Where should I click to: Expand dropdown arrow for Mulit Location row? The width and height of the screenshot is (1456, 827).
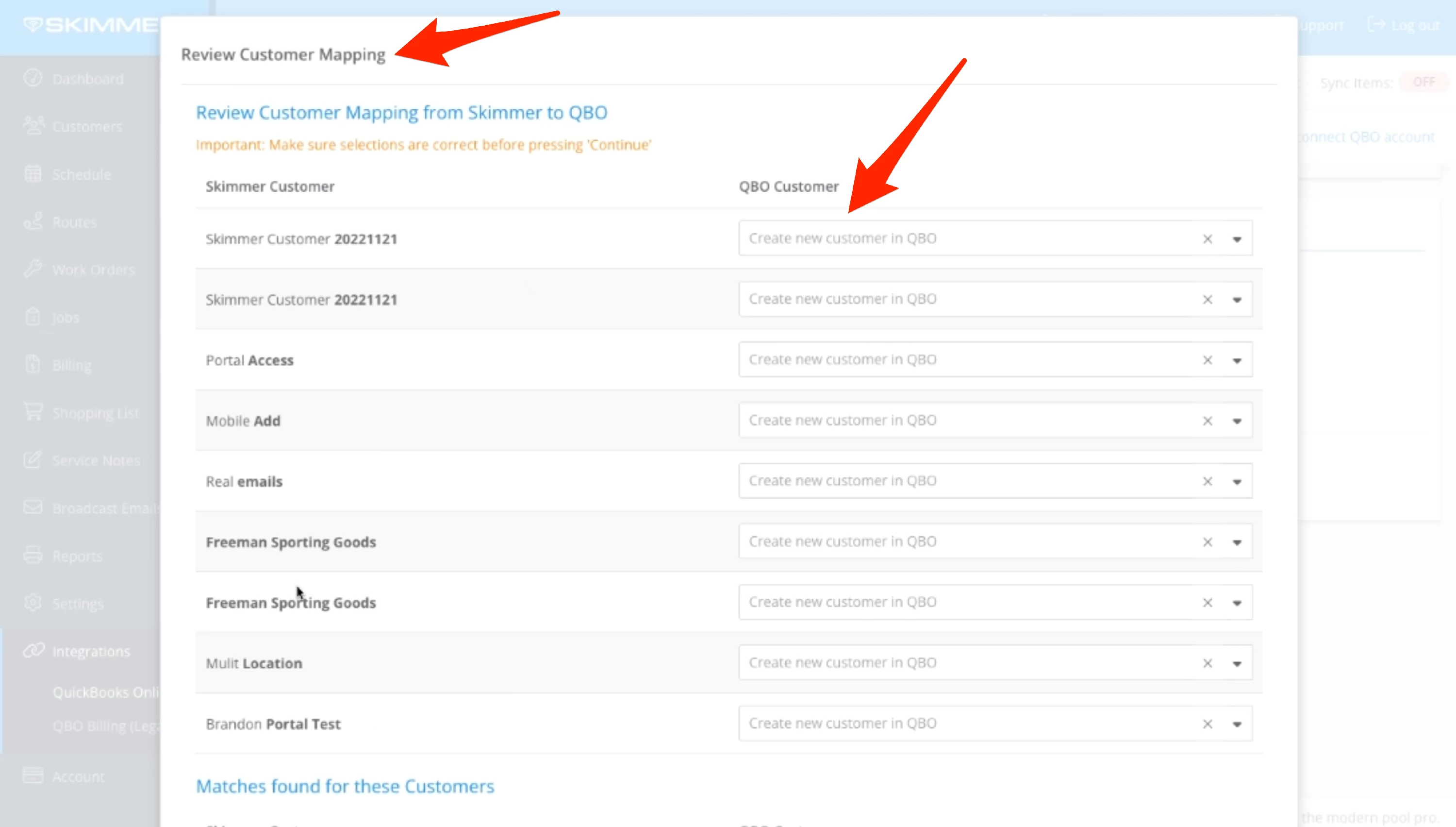(1237, 663)
